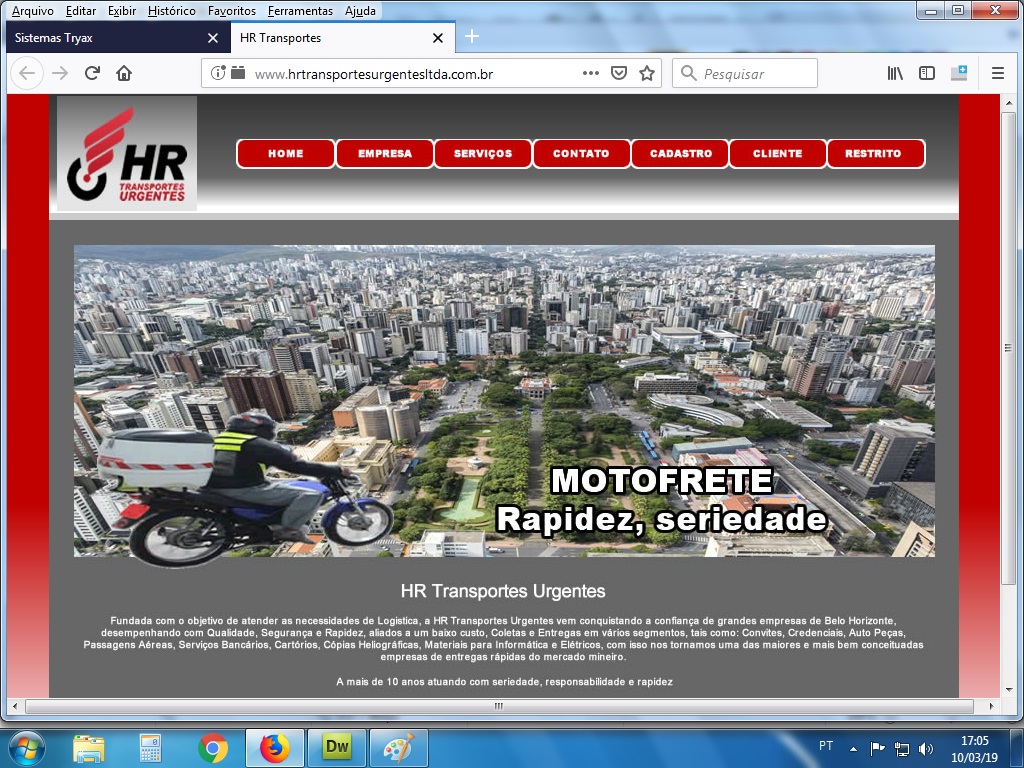Toggle the sidebar view icon

[x=927, y=73]
